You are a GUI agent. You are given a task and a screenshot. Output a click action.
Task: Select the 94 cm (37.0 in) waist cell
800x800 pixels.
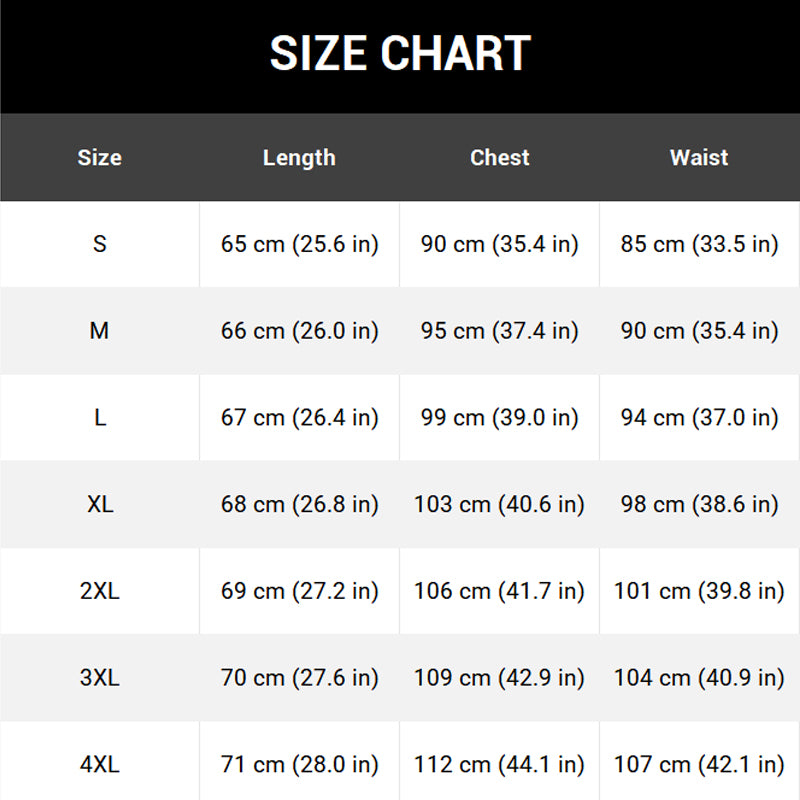[x=699, y=418]
